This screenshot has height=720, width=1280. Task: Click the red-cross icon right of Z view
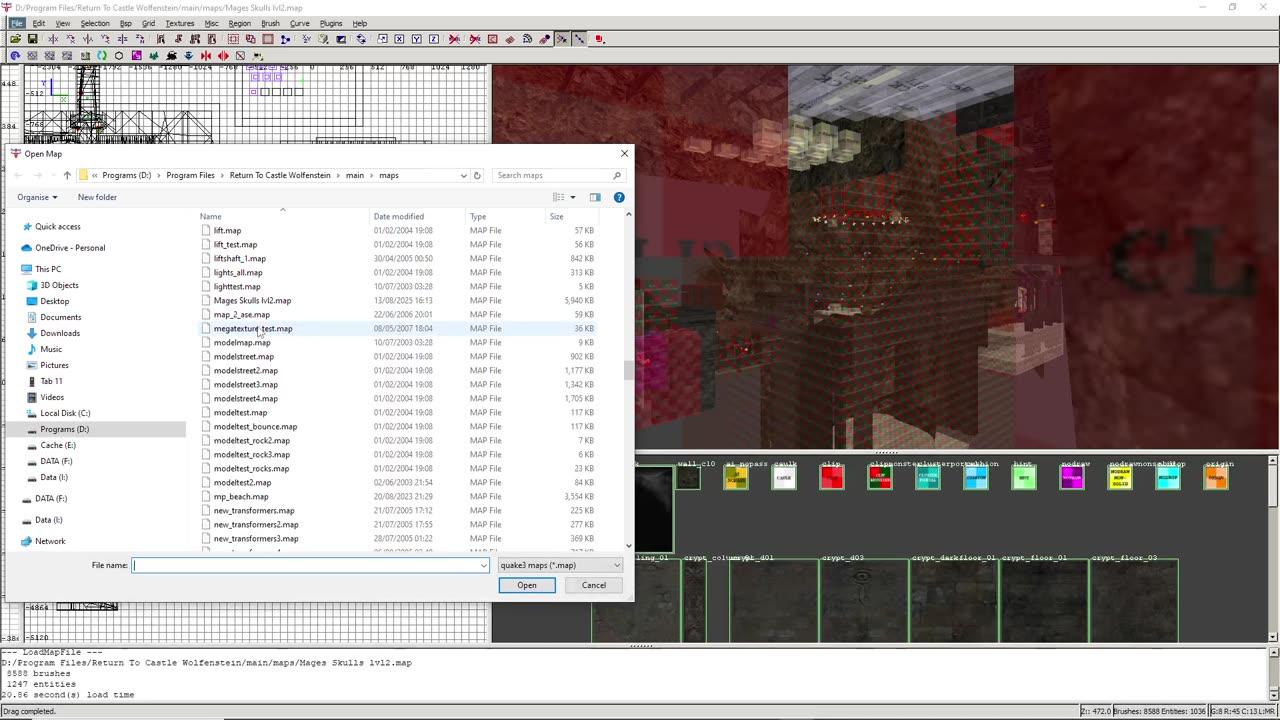[x=454, y=39]
